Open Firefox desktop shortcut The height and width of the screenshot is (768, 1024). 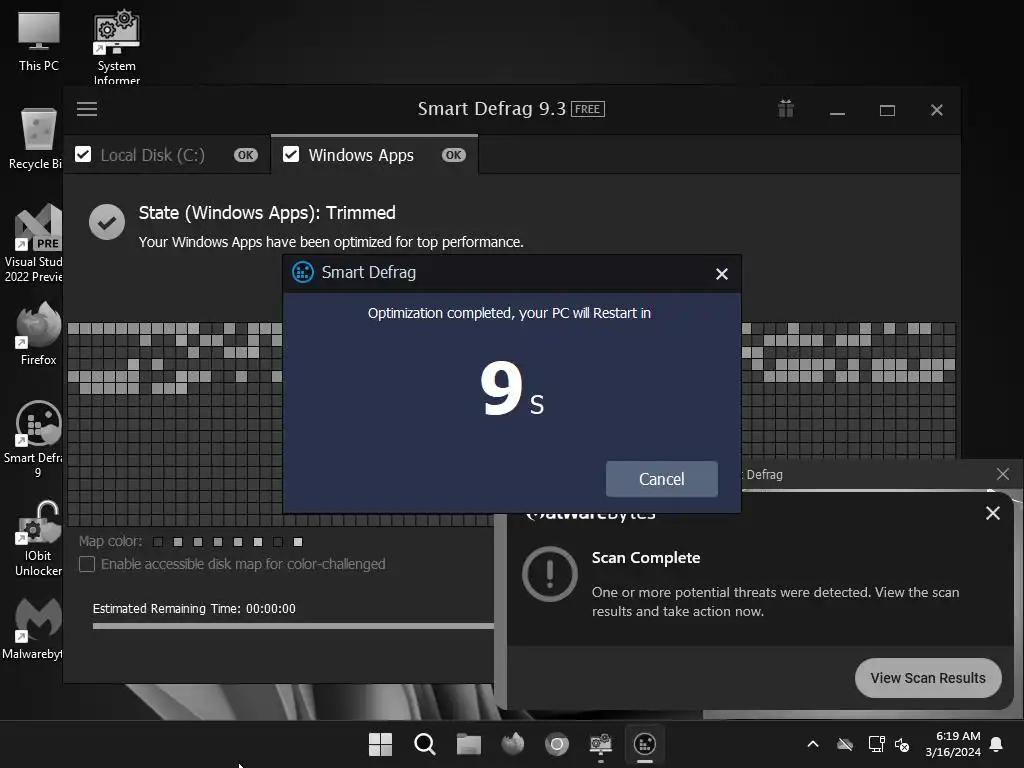pyautogui.click(x=38, y=334)
